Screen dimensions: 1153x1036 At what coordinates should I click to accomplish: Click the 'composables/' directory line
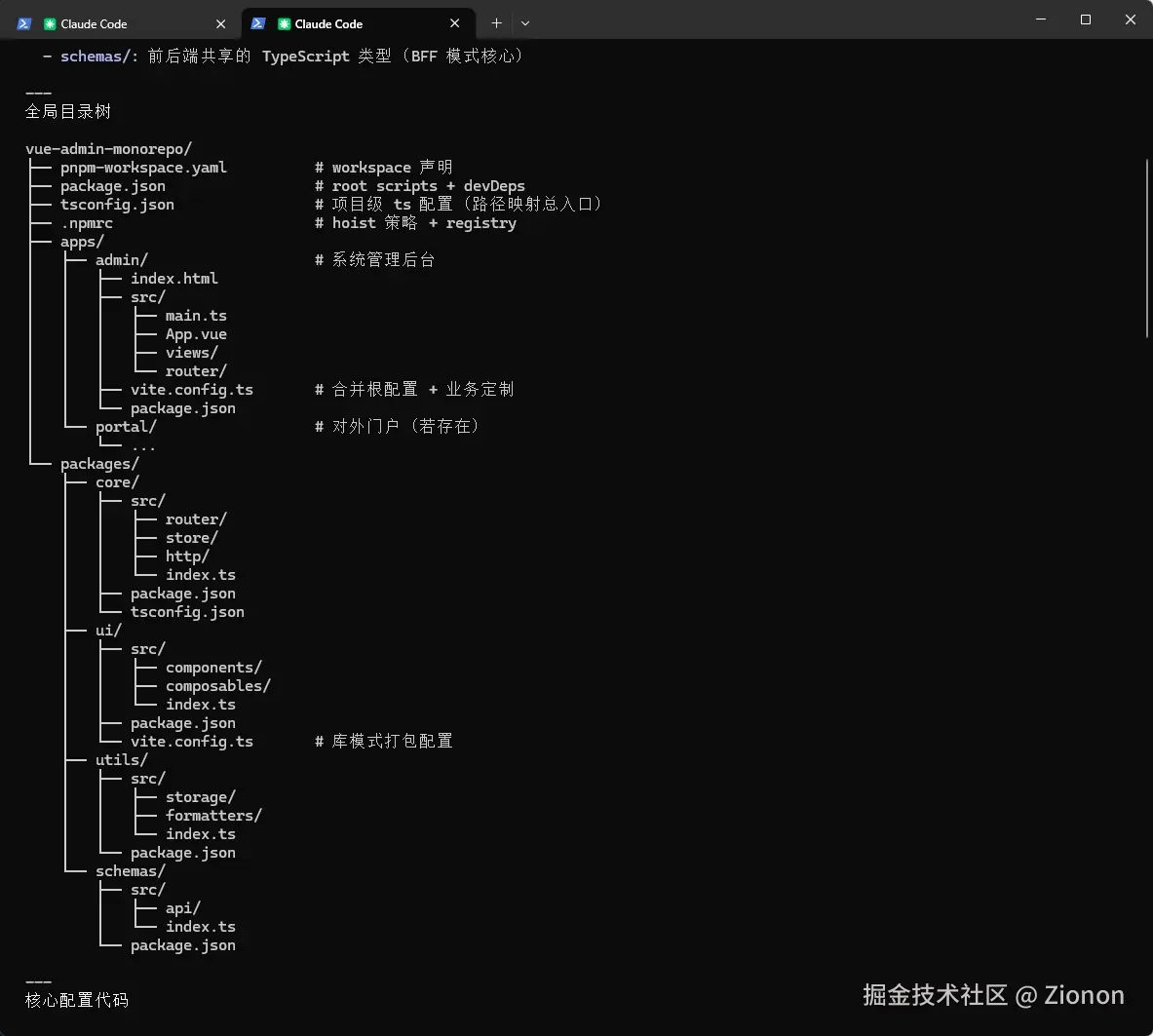coord(218,686)
